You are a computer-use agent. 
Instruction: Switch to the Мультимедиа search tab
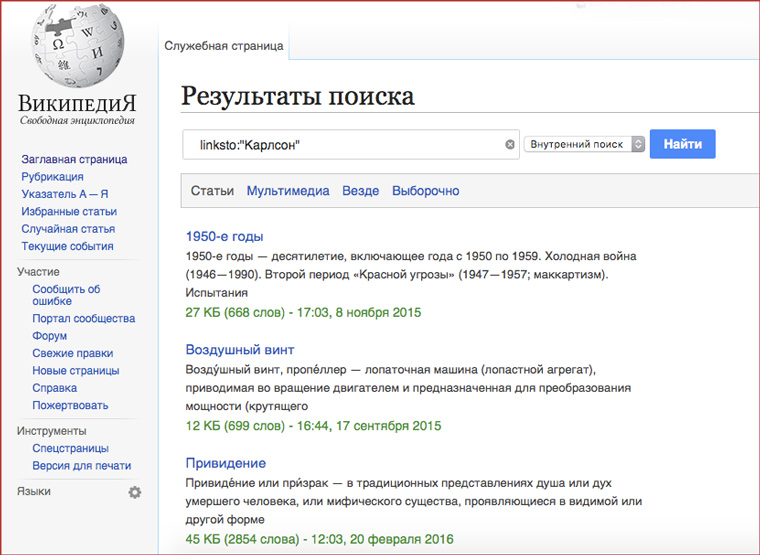tap(288, 191)
